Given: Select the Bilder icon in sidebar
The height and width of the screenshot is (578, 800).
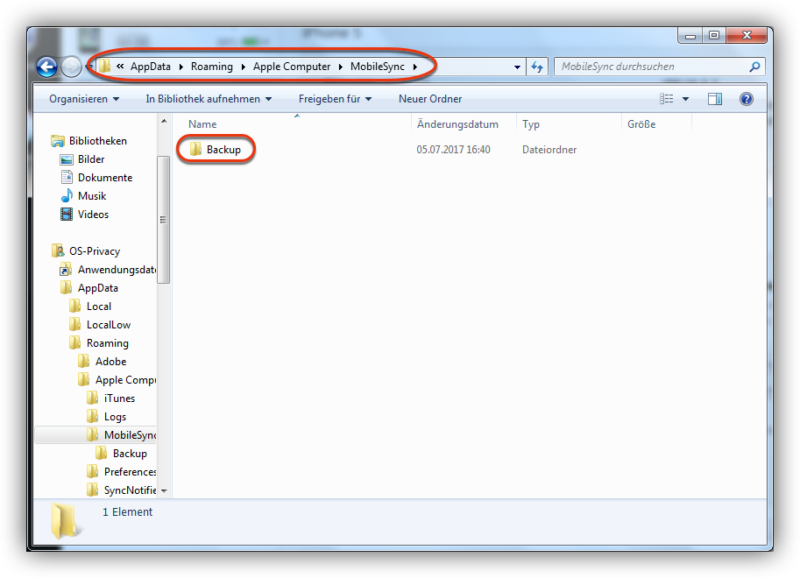Looking at the screenshot, I should click(66, 160).
